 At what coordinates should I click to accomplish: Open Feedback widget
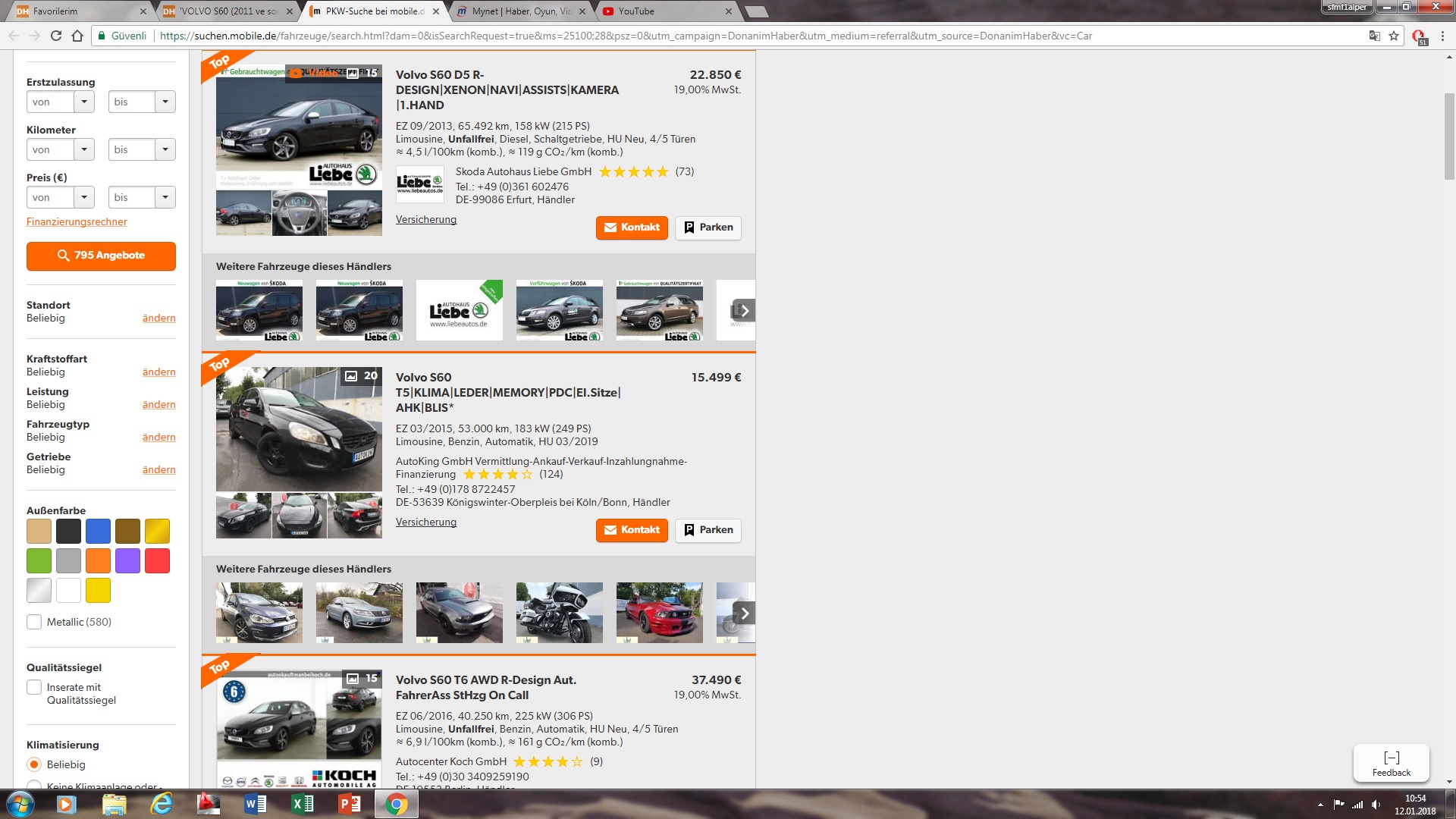click(x=1392, y=764)
